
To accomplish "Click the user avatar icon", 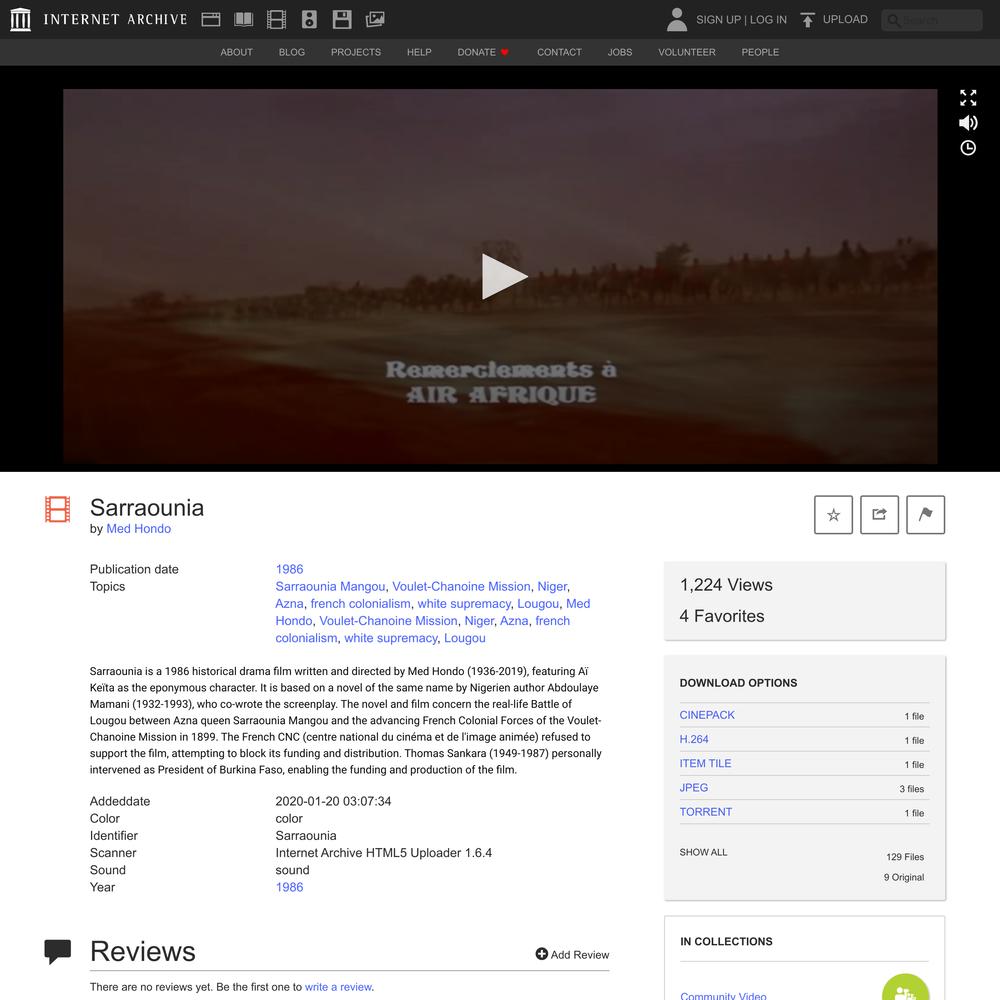I will pyautogui.click(x=677, y=19).
